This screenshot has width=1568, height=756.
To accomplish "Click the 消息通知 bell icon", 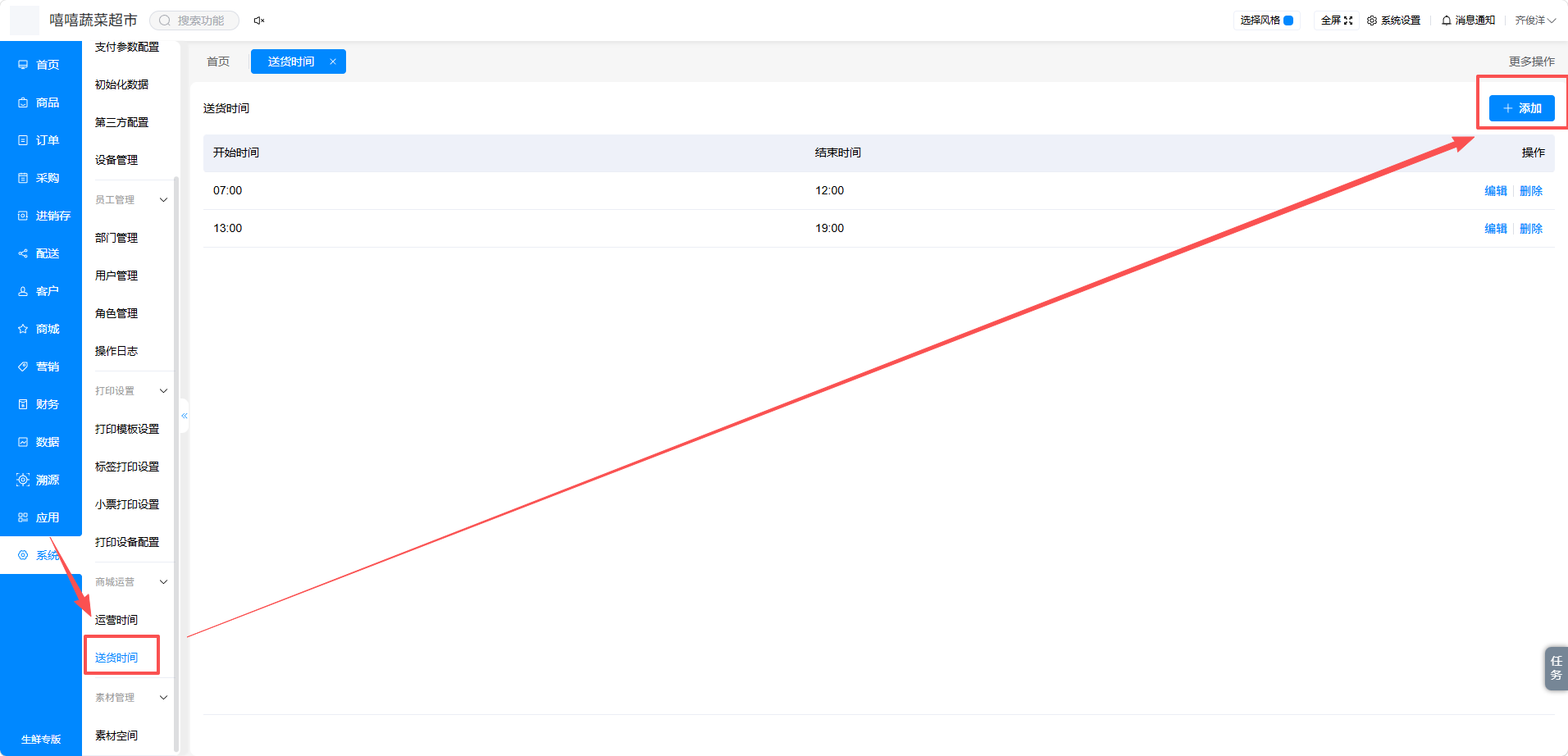I will click(x=1447, y=20).
